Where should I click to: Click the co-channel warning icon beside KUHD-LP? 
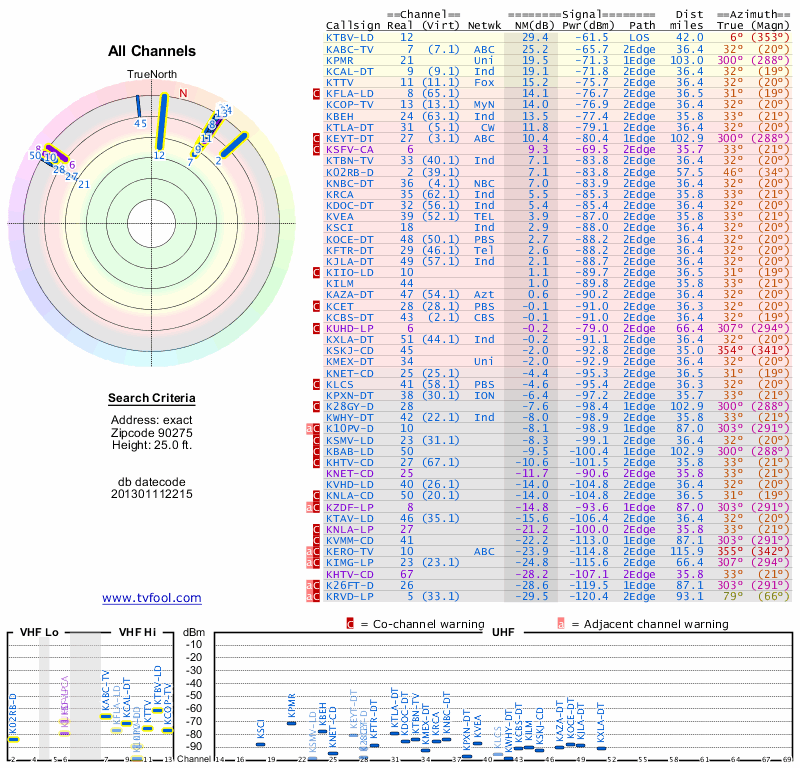(x=316, y=328)
